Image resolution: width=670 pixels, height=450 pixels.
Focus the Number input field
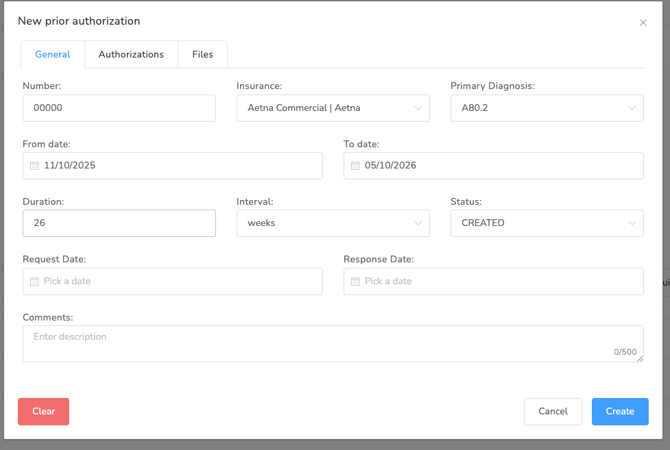[x=119, y=108]
